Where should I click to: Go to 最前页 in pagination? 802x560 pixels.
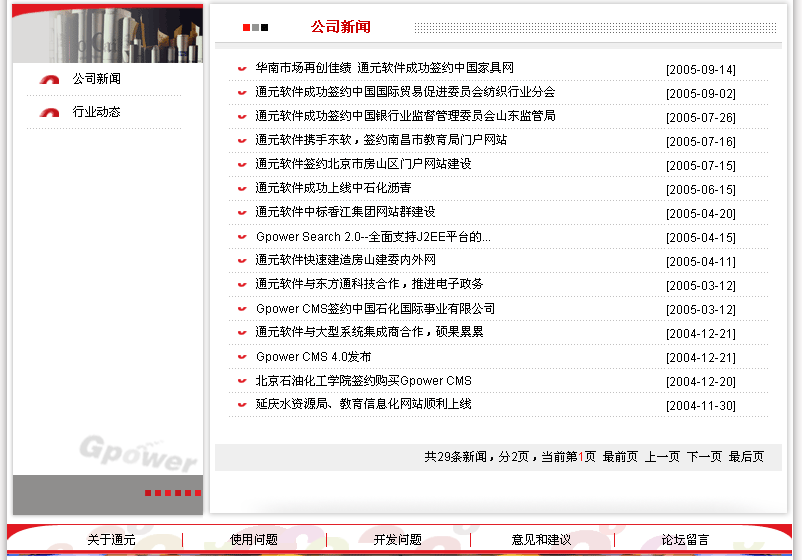click(620, 457)
